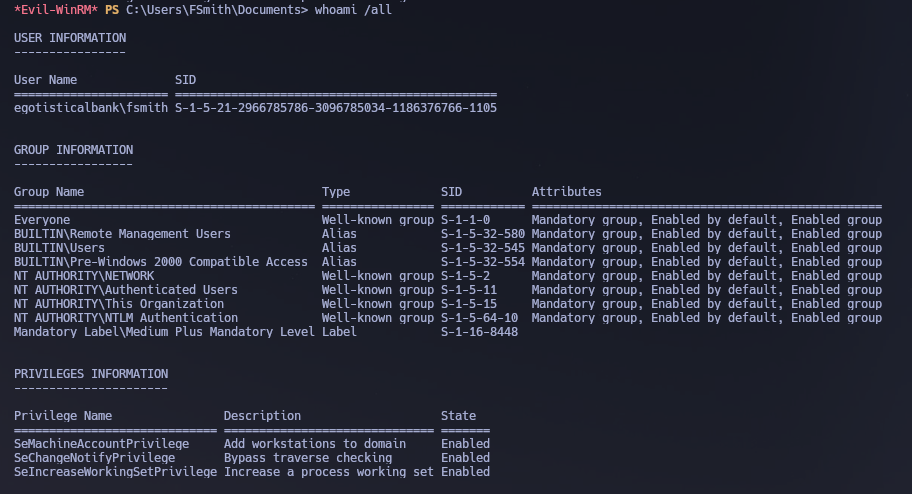The image size is (912, 494).
Task: Click attributes text in NTLM Authentication row
Action: 707,318
